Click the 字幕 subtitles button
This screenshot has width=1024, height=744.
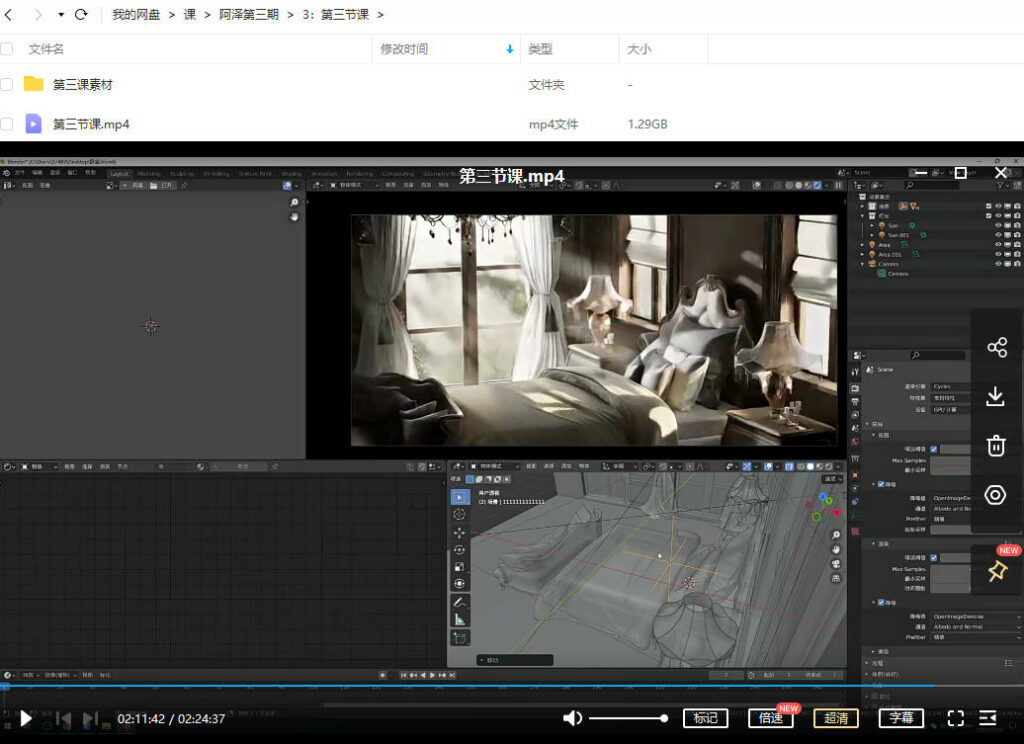pos(901,718)
